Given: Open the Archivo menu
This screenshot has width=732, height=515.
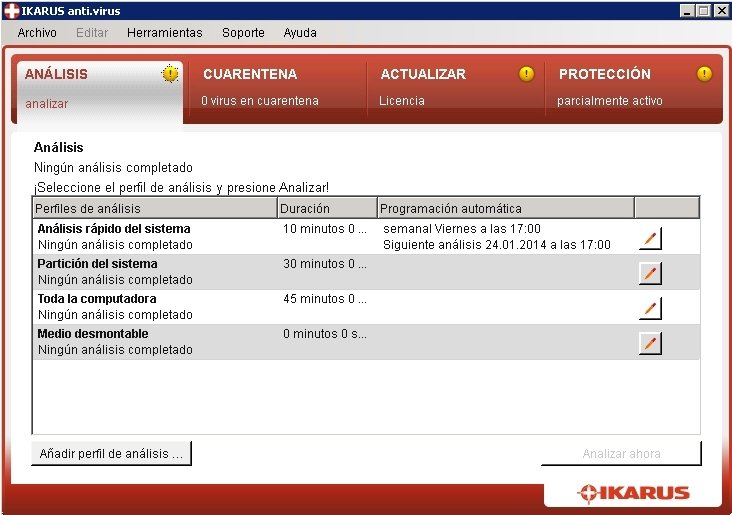Looking at the screenshot, I should (x=37, y=33).
